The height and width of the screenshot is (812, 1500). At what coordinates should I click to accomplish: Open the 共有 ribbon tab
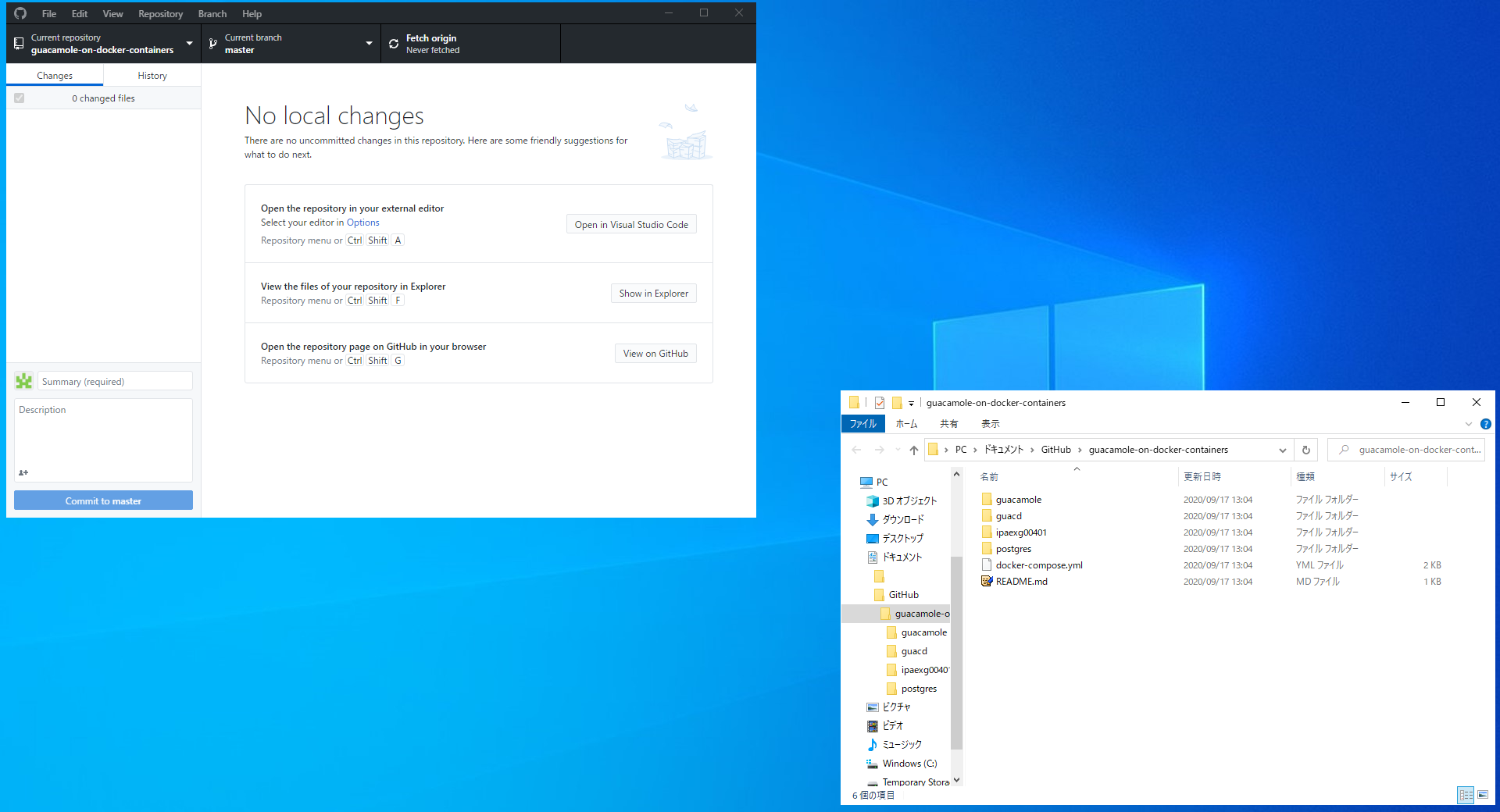coord(949,424)
